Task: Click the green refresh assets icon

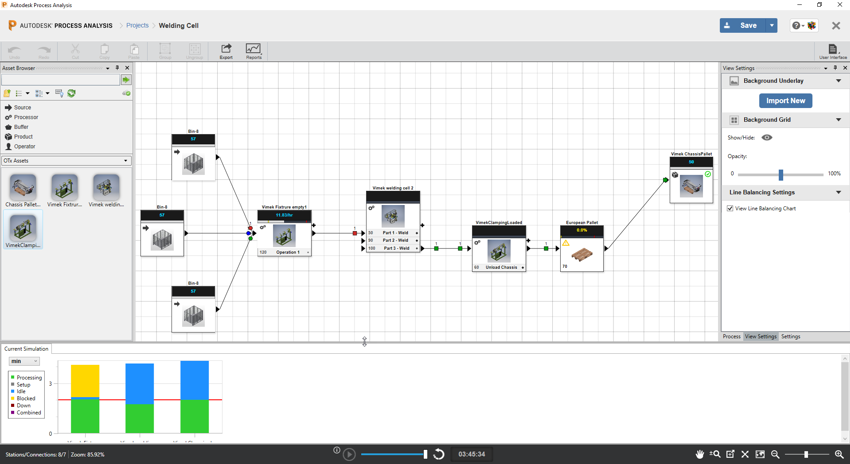Action: click(x=71, y=93)
